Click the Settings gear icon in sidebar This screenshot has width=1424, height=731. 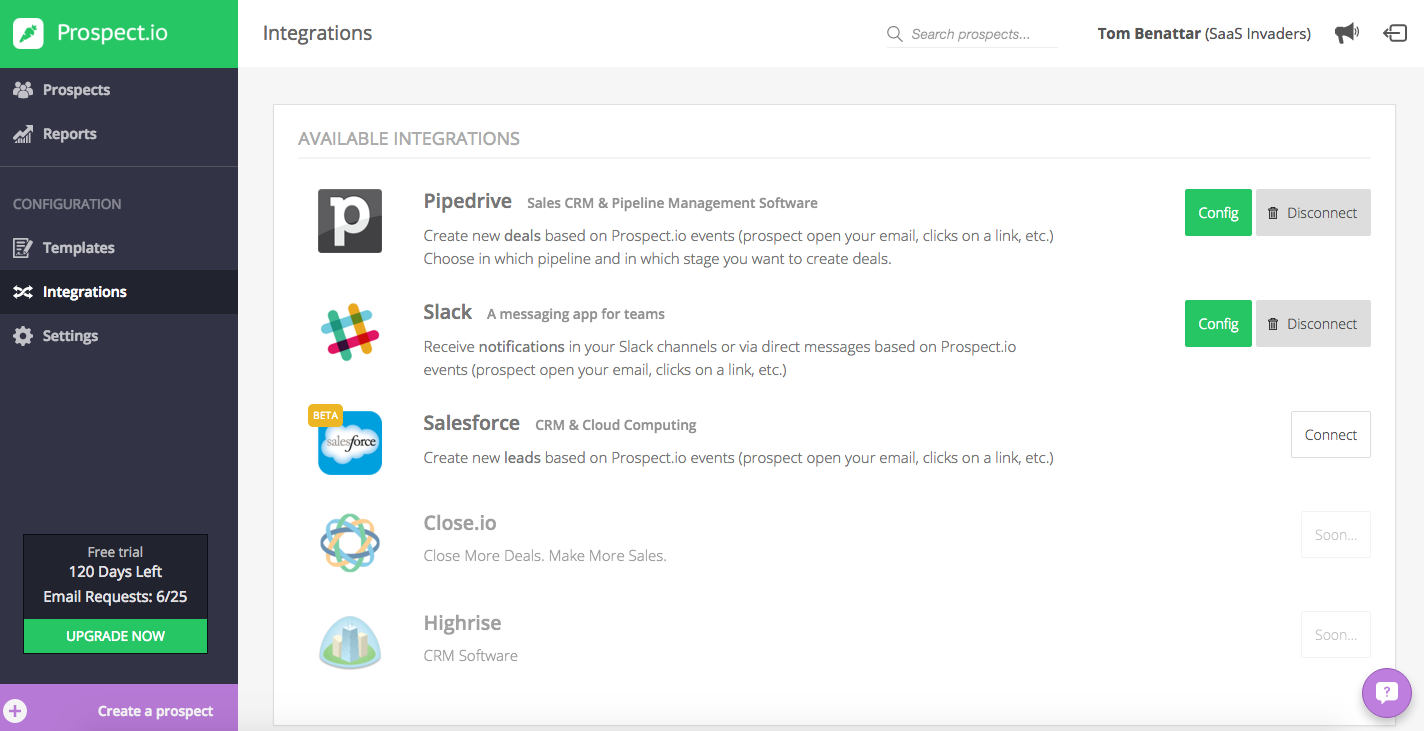pyautogui.click(x=23, y=336)
